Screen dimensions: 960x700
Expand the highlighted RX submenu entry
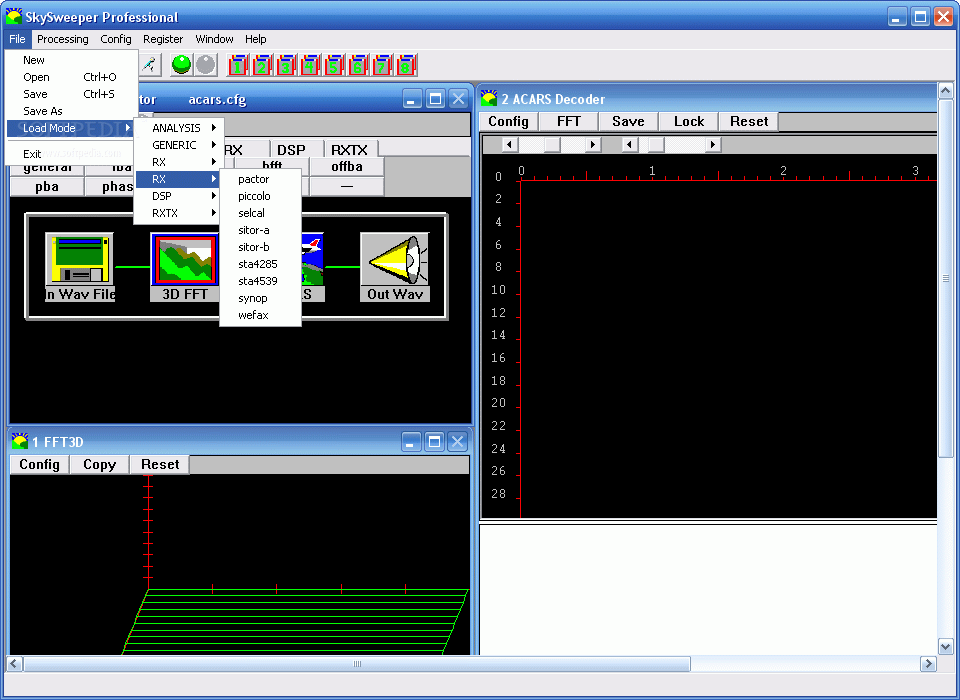(179, 179)
